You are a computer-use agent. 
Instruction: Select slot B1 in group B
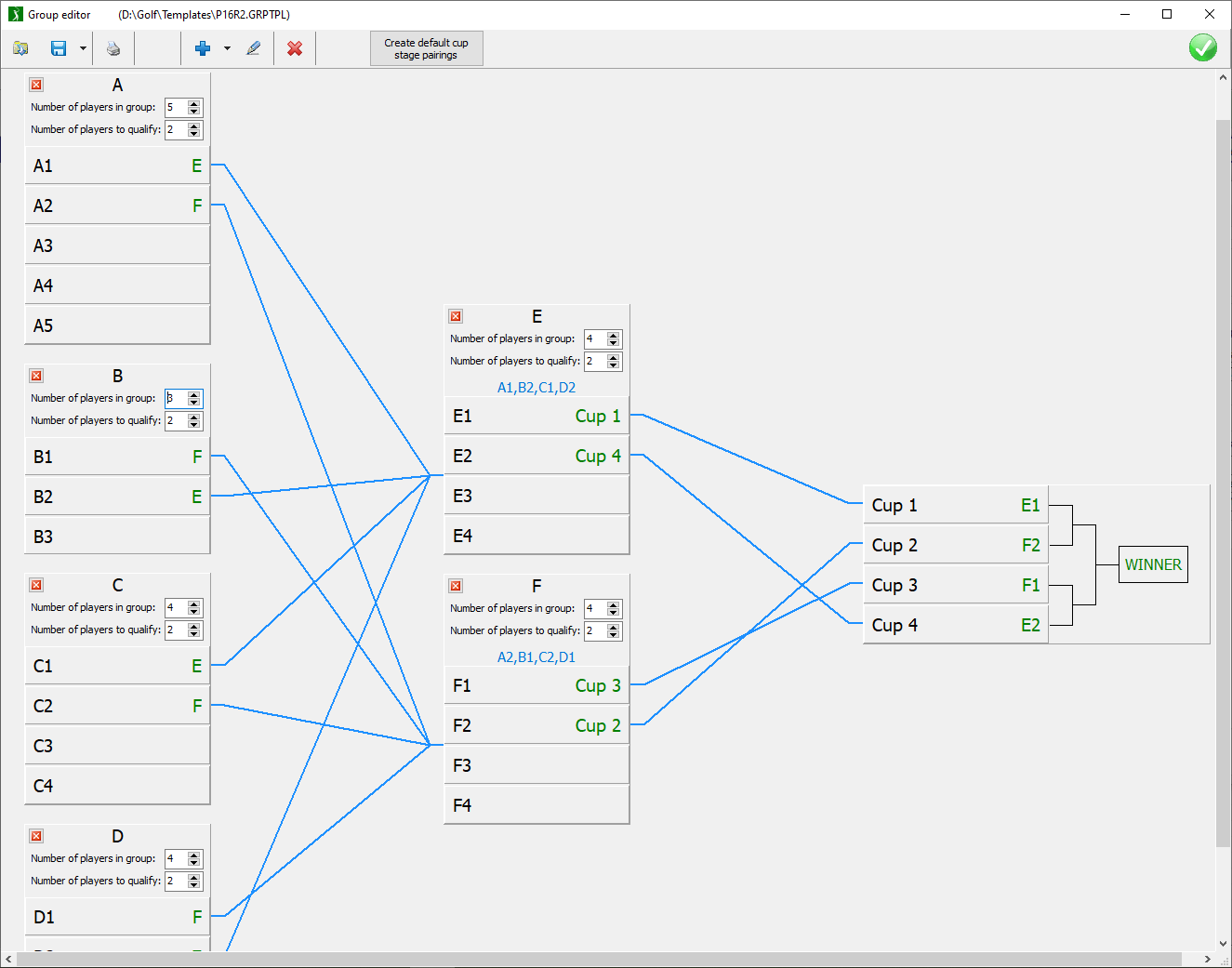click(x=117, y=457)
